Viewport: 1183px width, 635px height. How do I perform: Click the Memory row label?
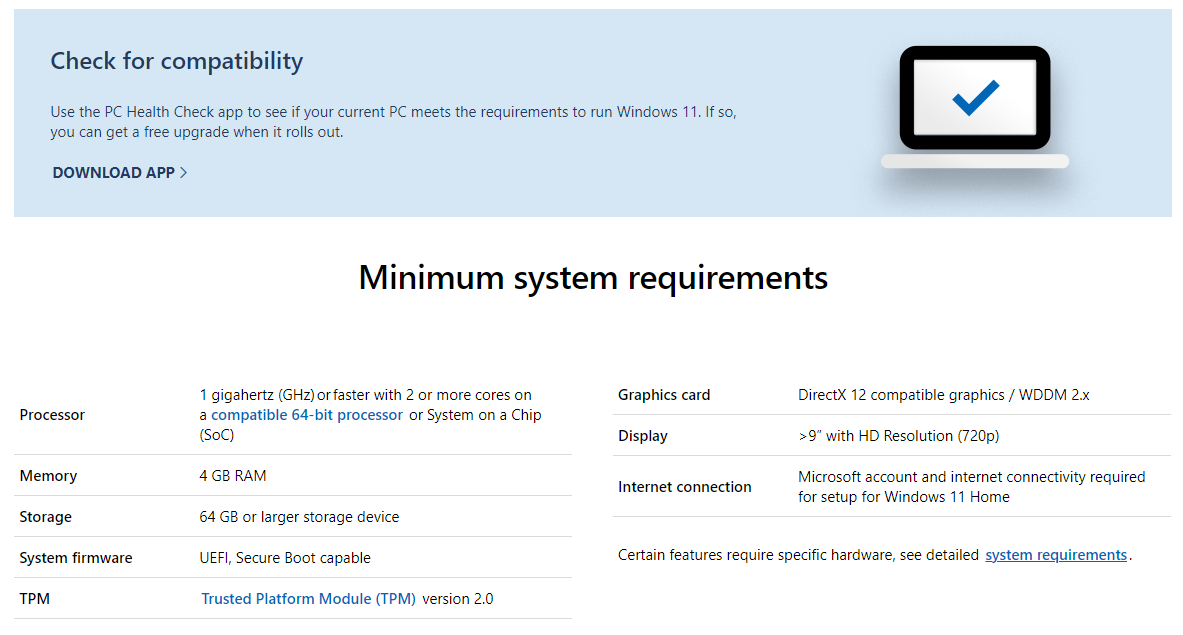point(48,476)
